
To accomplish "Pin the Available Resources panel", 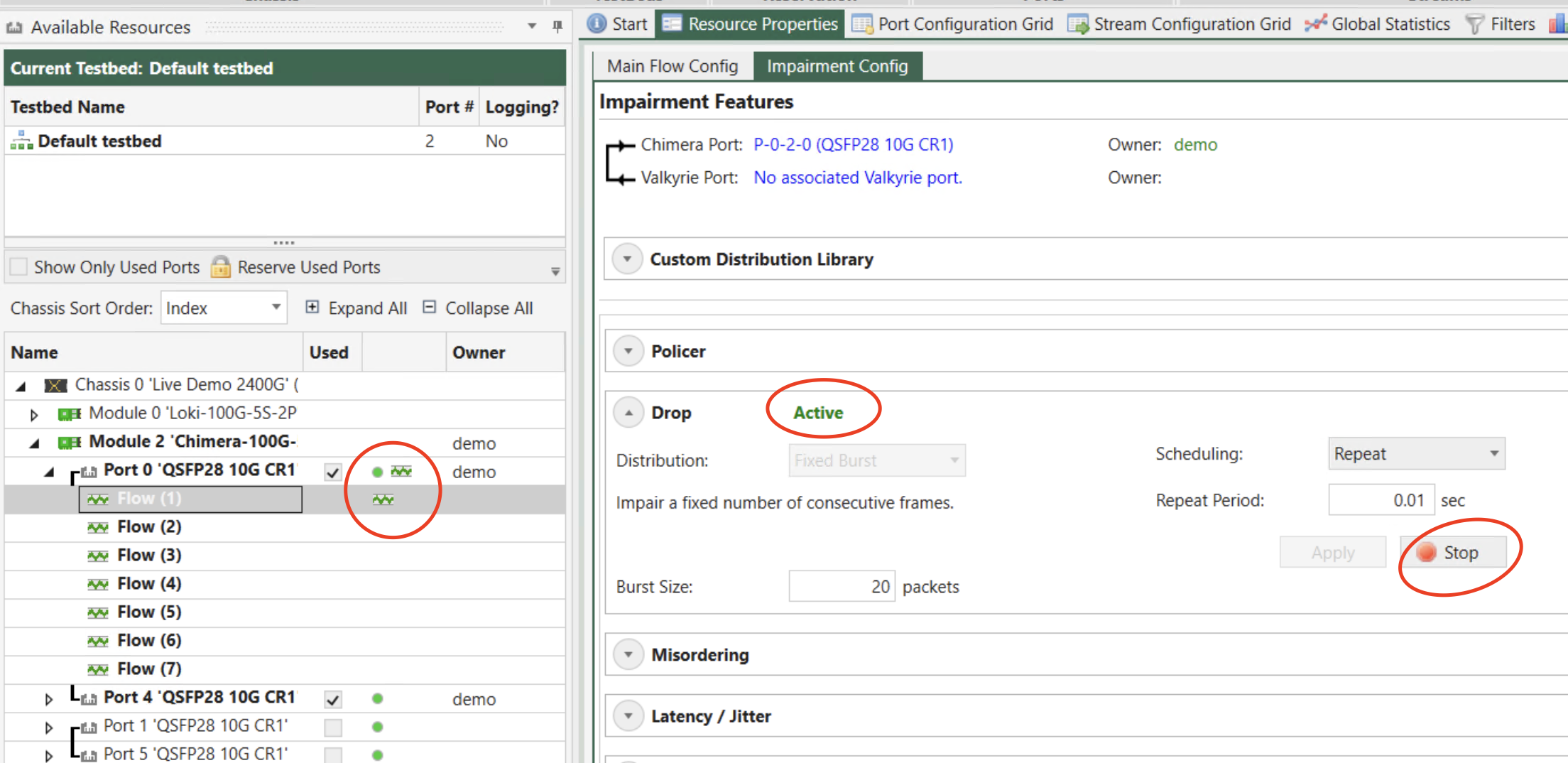I will pyautogui.click(x=557, y=26).
